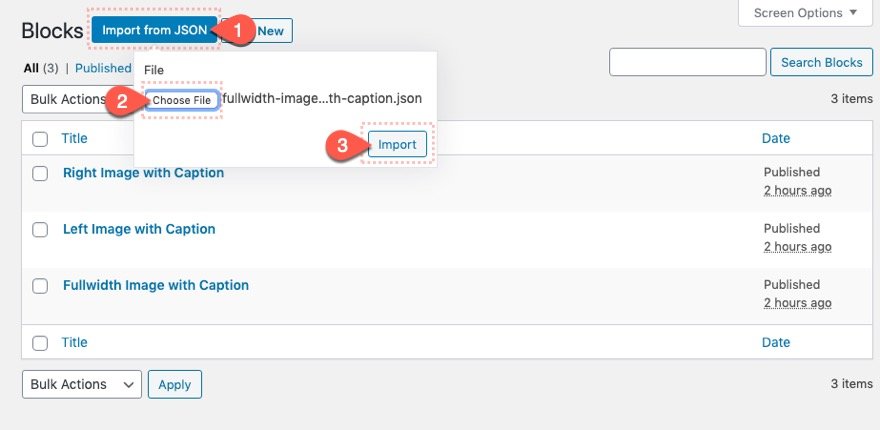Click the Import button in popup
880x430 pixels.
coord(397,144)
